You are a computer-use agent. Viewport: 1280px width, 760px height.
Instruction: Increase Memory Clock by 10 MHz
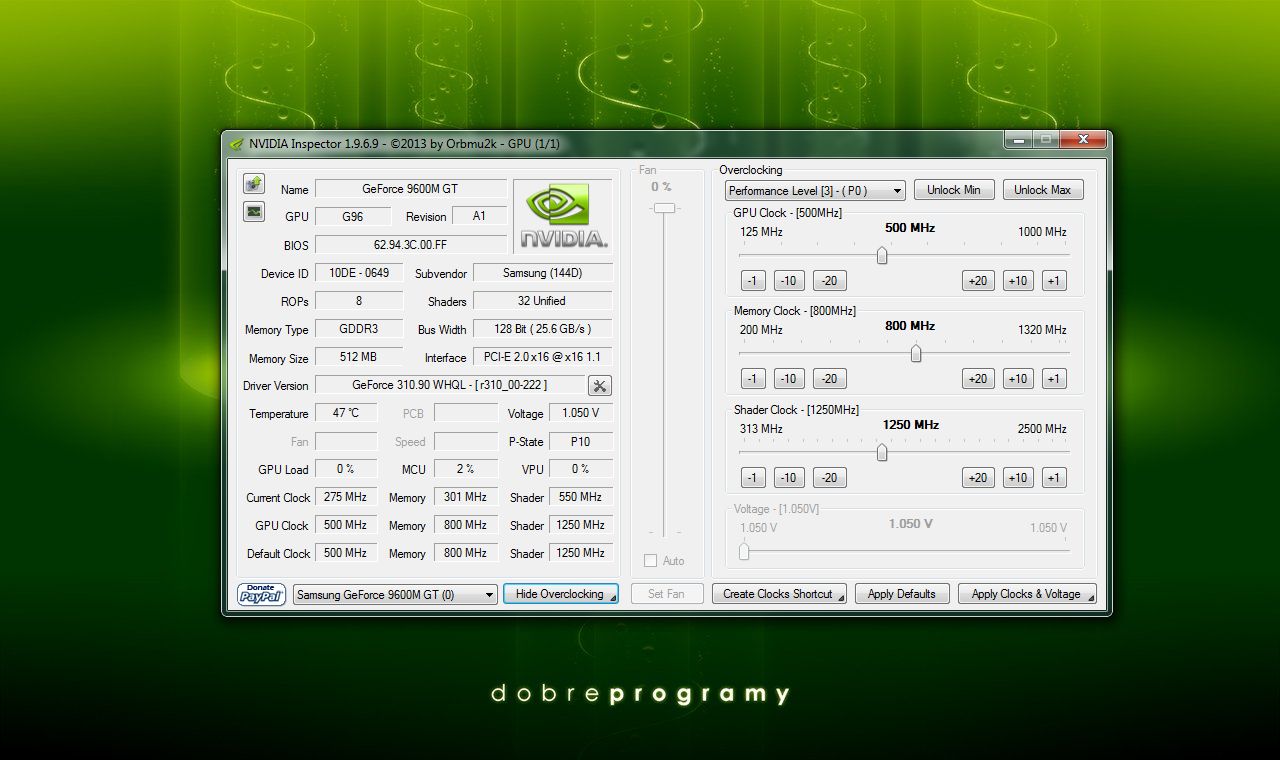(1018, 379)
